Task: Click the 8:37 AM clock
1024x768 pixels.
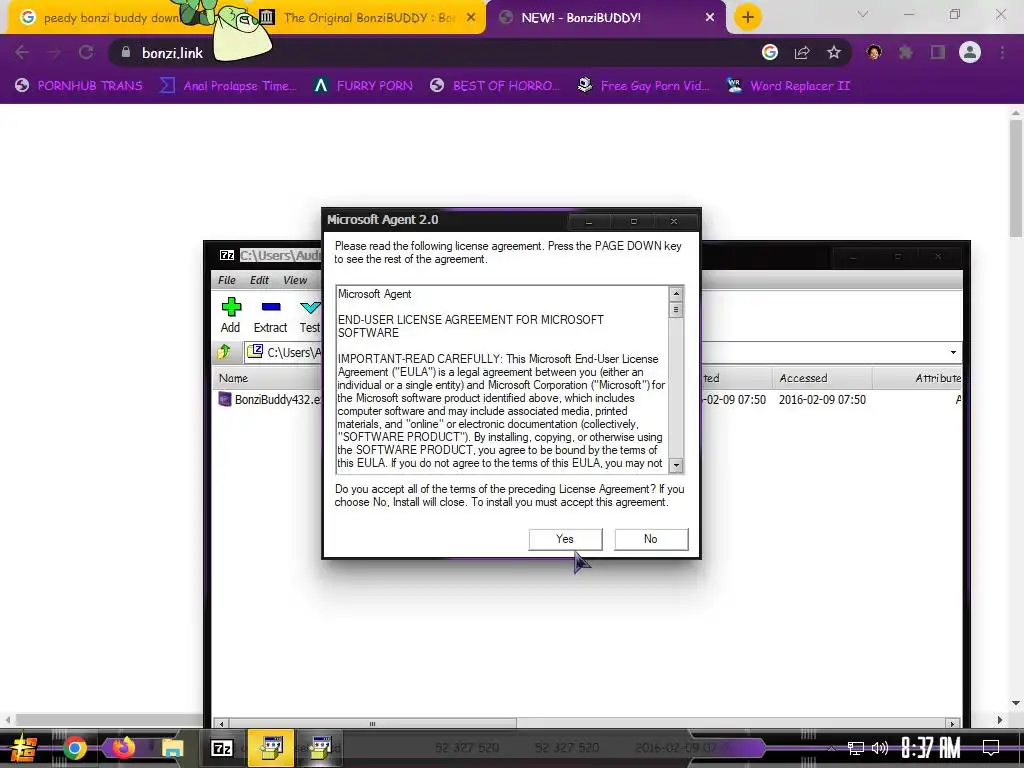Action: [x=931, y=748]
